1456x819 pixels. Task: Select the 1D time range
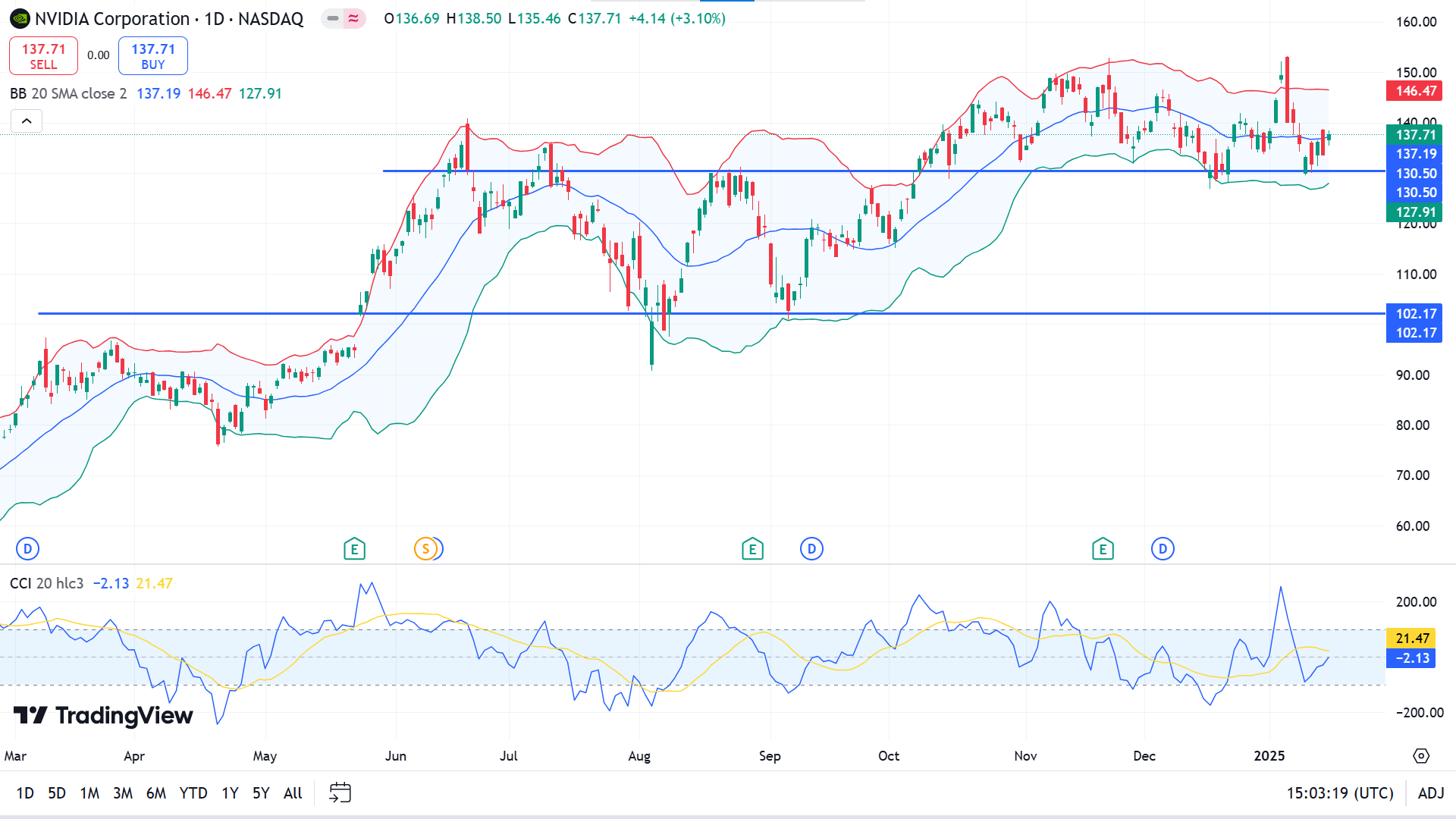coord(25,793)
